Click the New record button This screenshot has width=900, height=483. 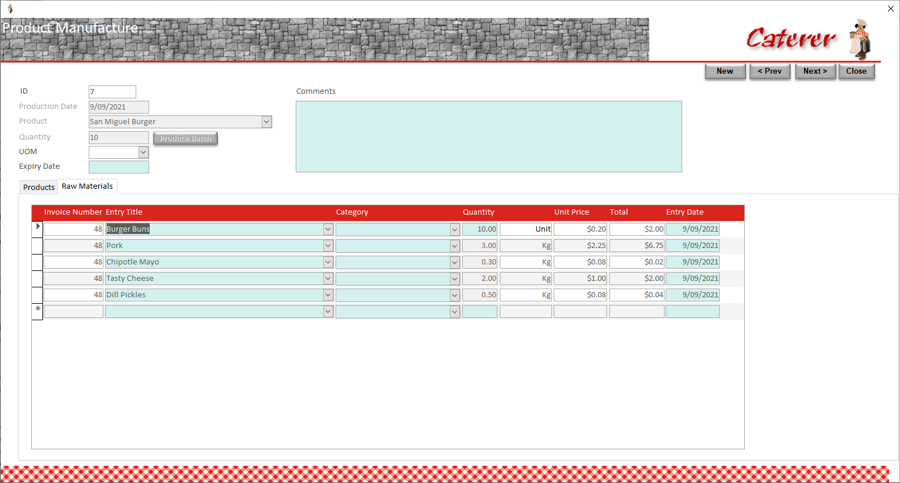(724, 71)
